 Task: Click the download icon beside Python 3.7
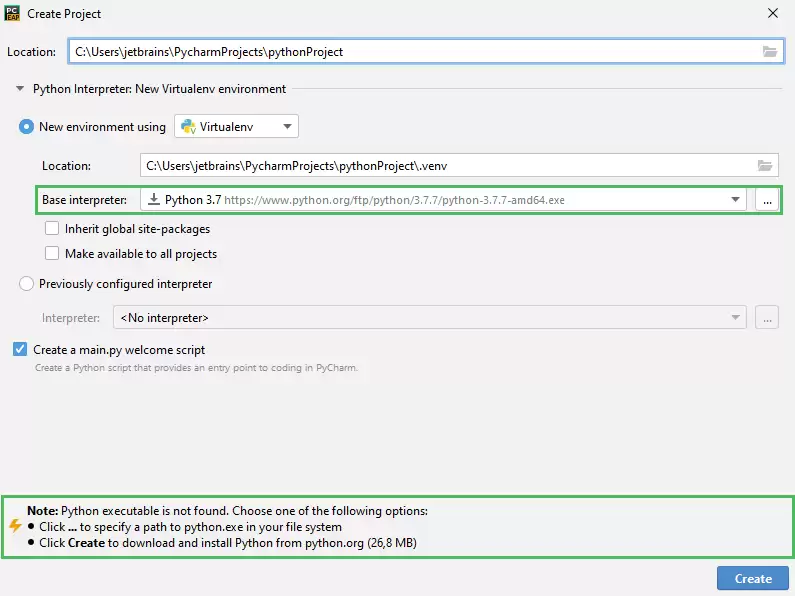(x=154, y=199)
